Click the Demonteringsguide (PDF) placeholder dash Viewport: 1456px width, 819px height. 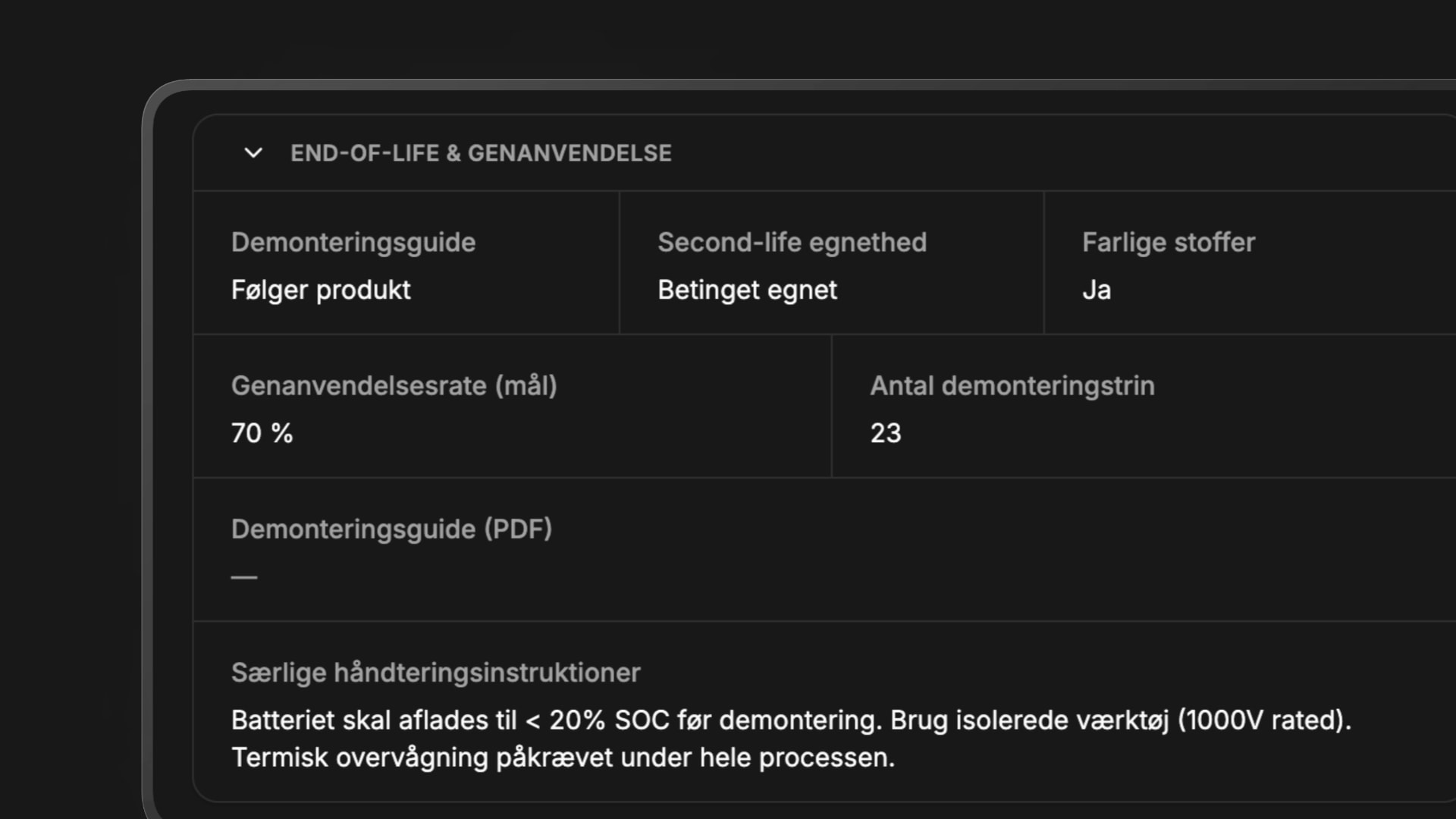tap(243, 576)
